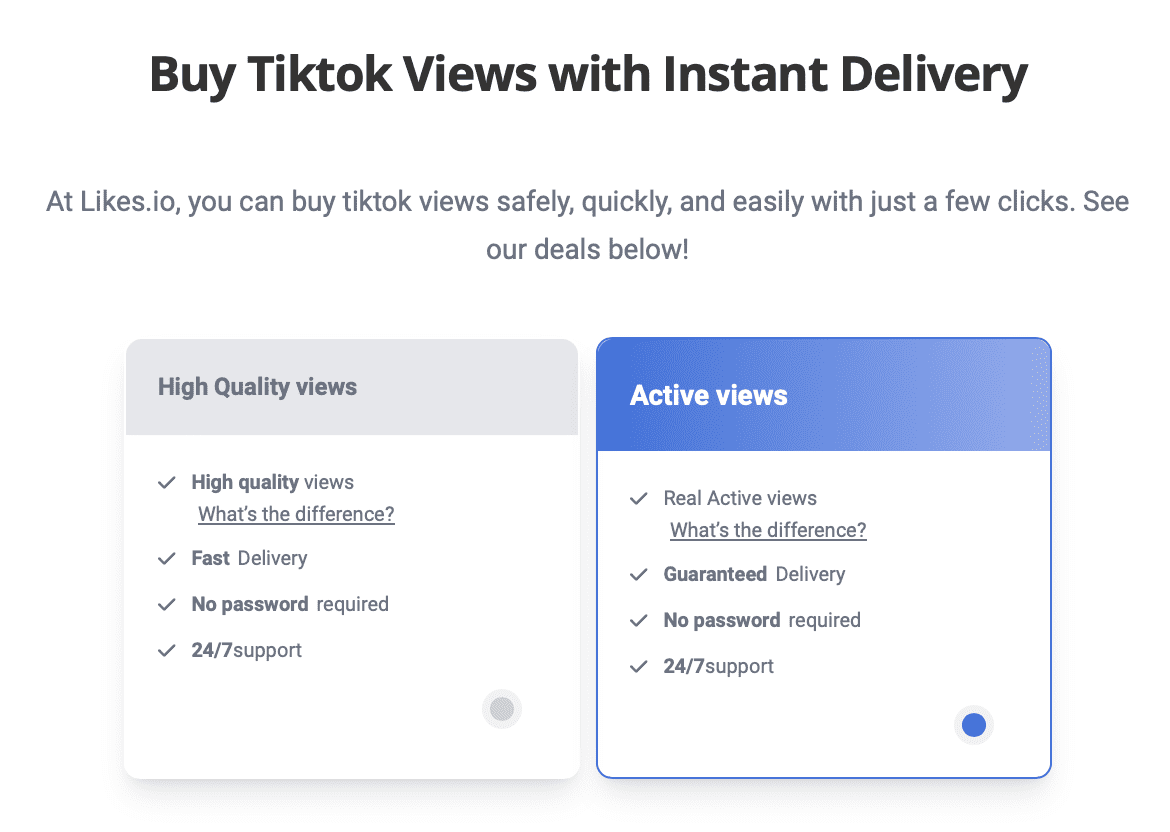
Task: Select the blue Active views radio button
Action: (973, 725)
